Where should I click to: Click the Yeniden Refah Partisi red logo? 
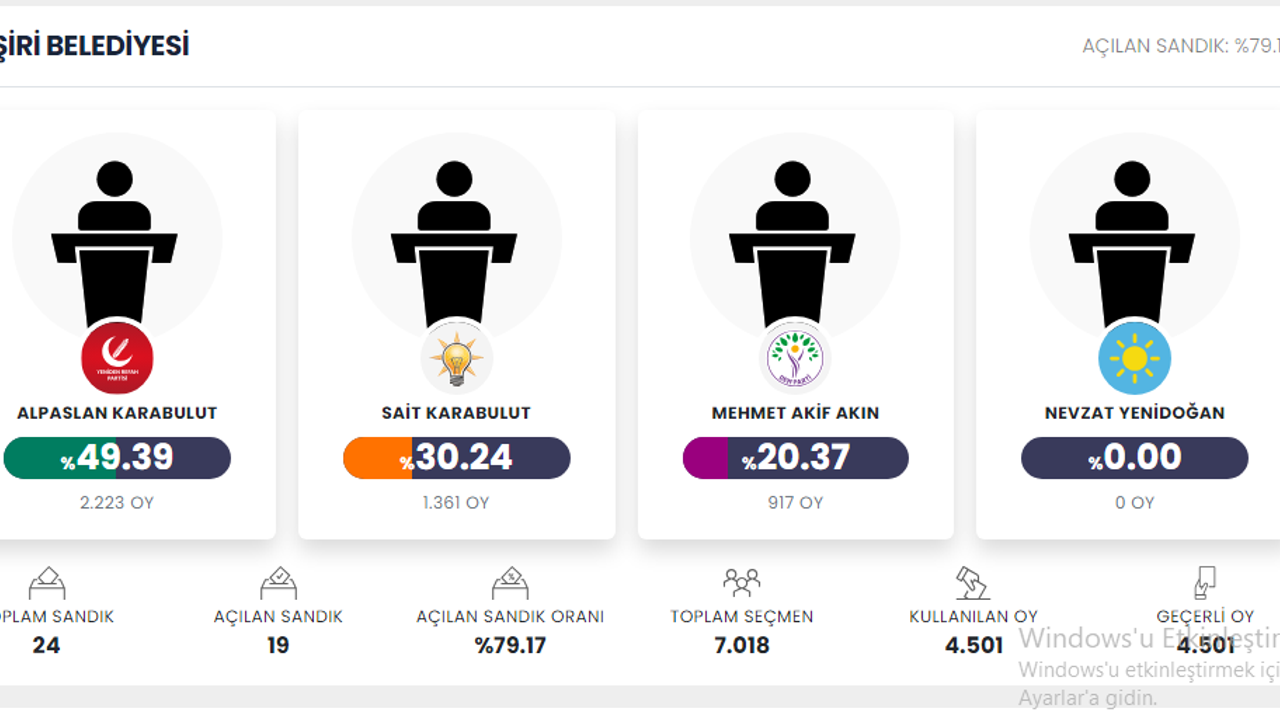pos(117,358)
